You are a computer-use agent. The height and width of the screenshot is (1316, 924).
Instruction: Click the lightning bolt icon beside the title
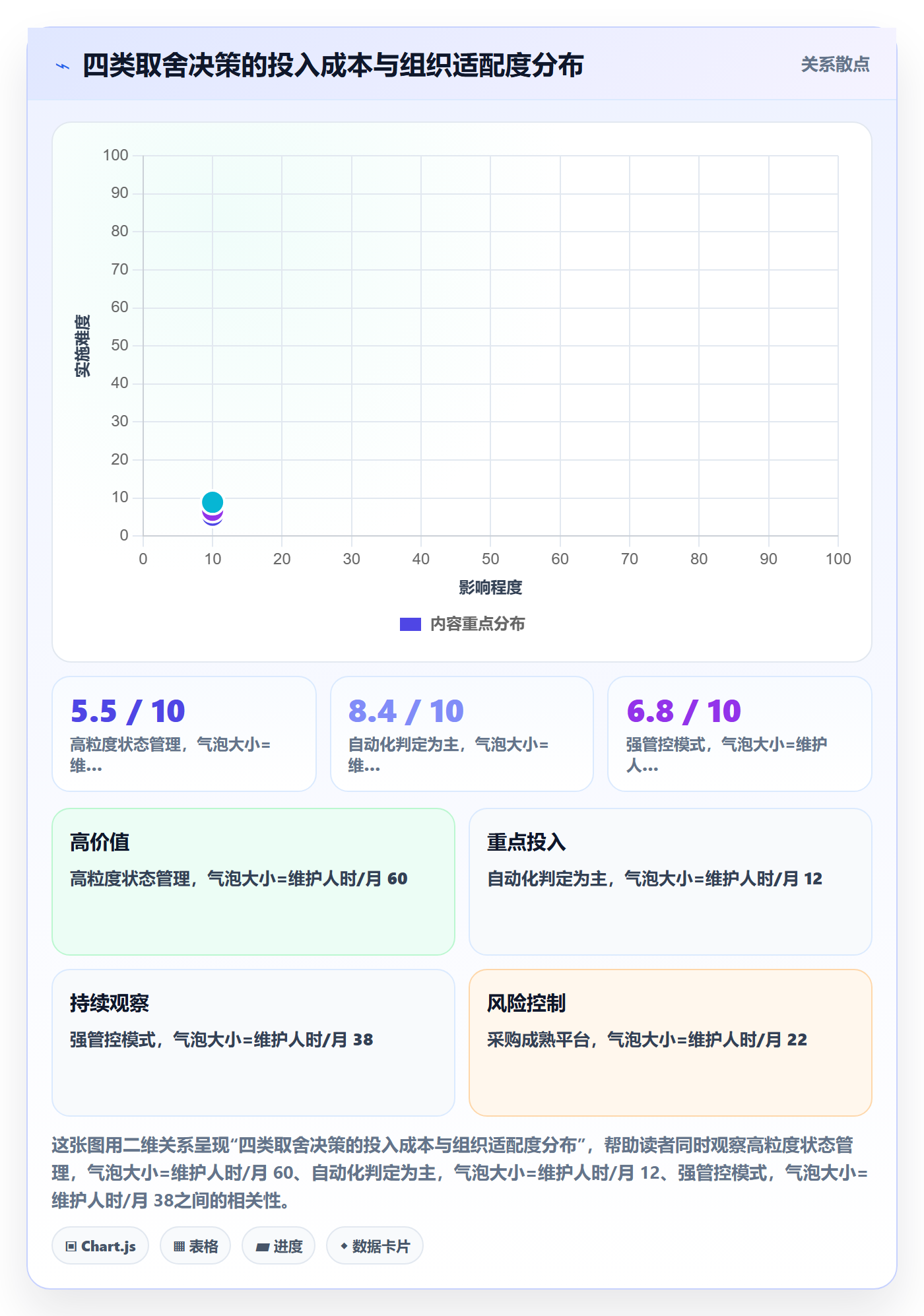click(x=63, y=66)
